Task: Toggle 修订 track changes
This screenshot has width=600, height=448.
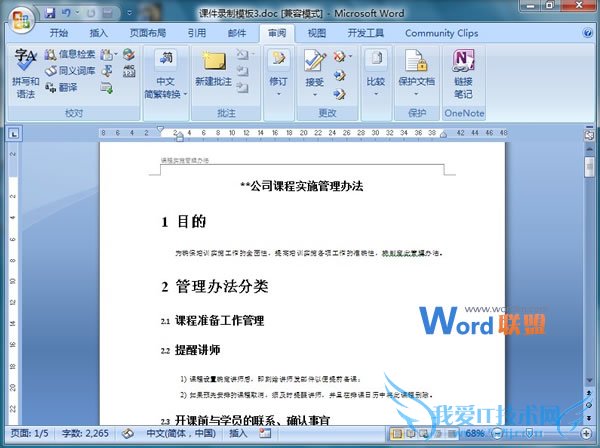Action: (x=279, y=64)
